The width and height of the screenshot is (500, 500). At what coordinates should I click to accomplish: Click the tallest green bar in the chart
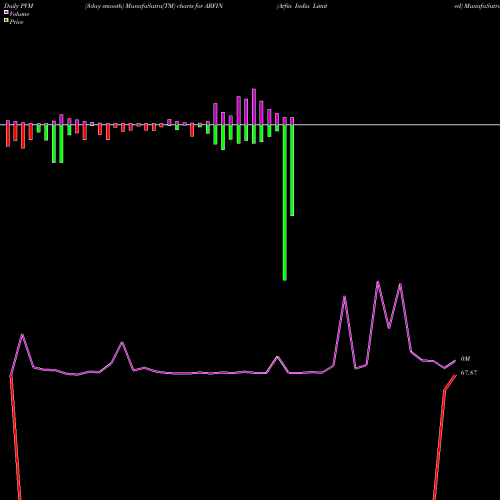click(x=284, y=203)
